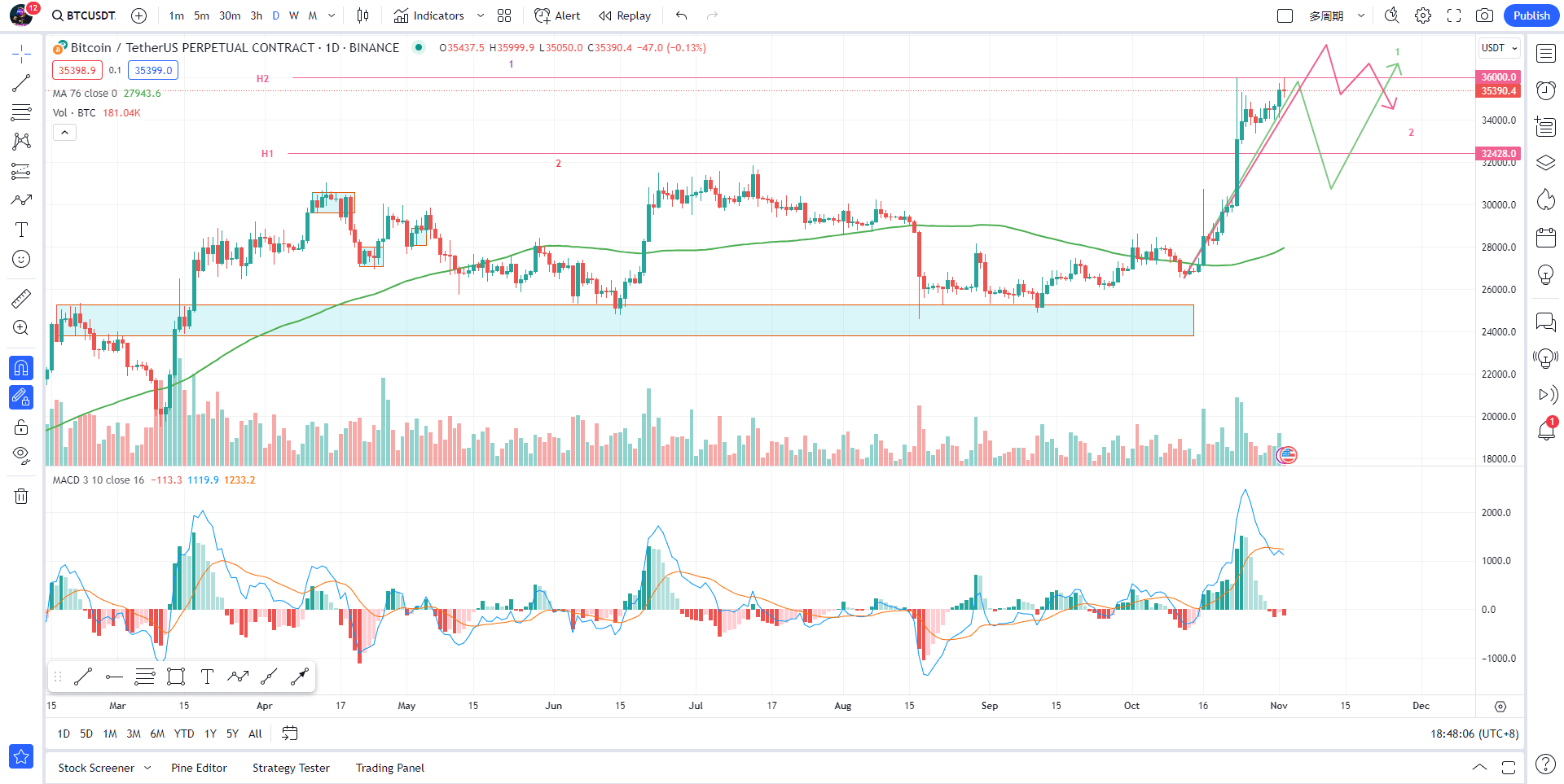Select the trend line drawing tool
1564x784 pixels.
pyautogui.click(x=21, y=83)
